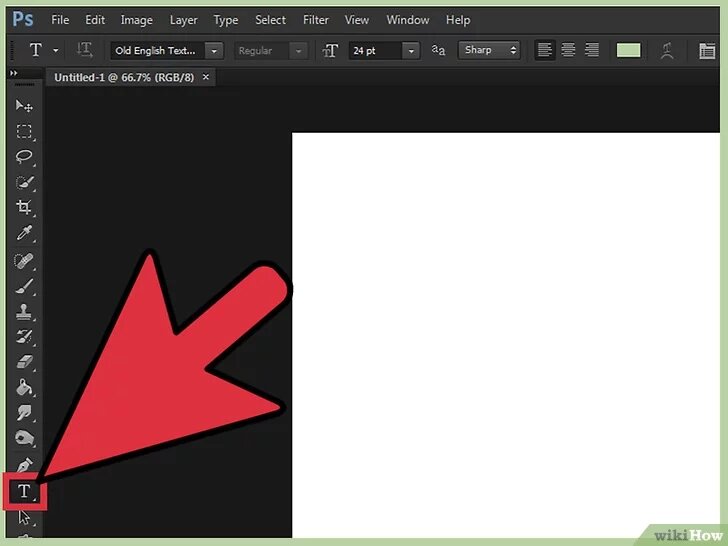Open the font family dropdown arrow
728x546 pixels.
(x=214, y=51)
